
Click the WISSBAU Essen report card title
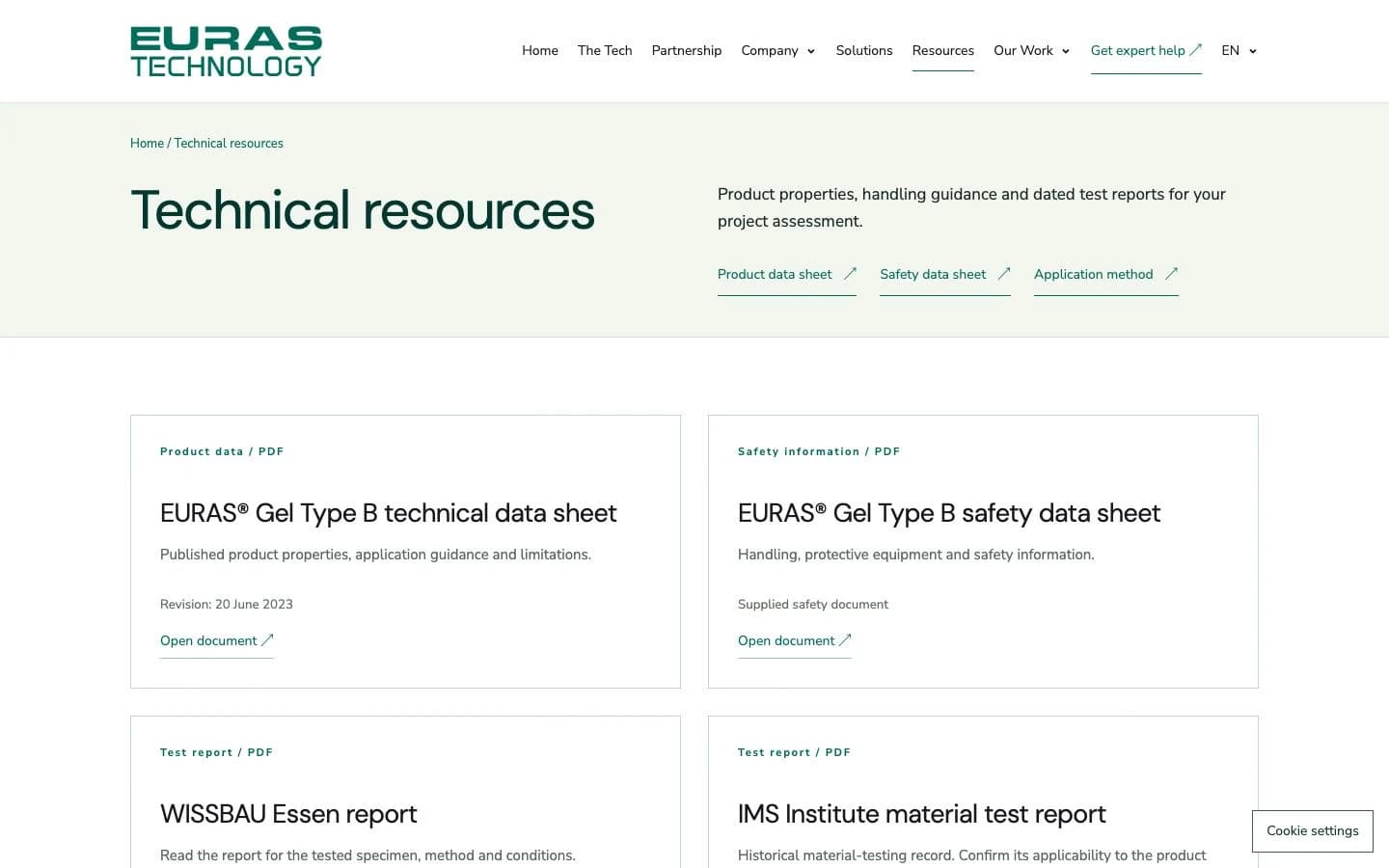pos(288,814)
